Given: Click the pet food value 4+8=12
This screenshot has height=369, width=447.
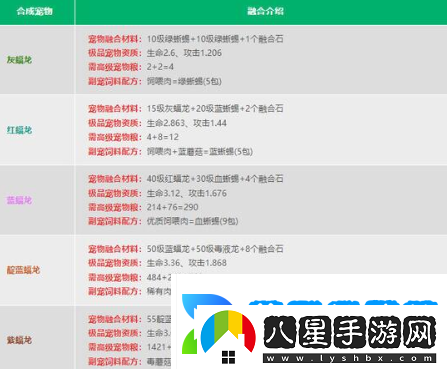Looking at the screenshot, I should click(x=163, y=137).
